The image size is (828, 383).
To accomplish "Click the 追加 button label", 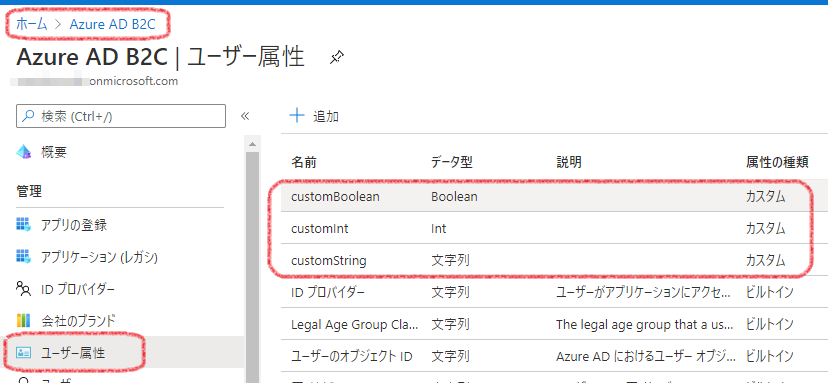I will [x=326, y=117].
